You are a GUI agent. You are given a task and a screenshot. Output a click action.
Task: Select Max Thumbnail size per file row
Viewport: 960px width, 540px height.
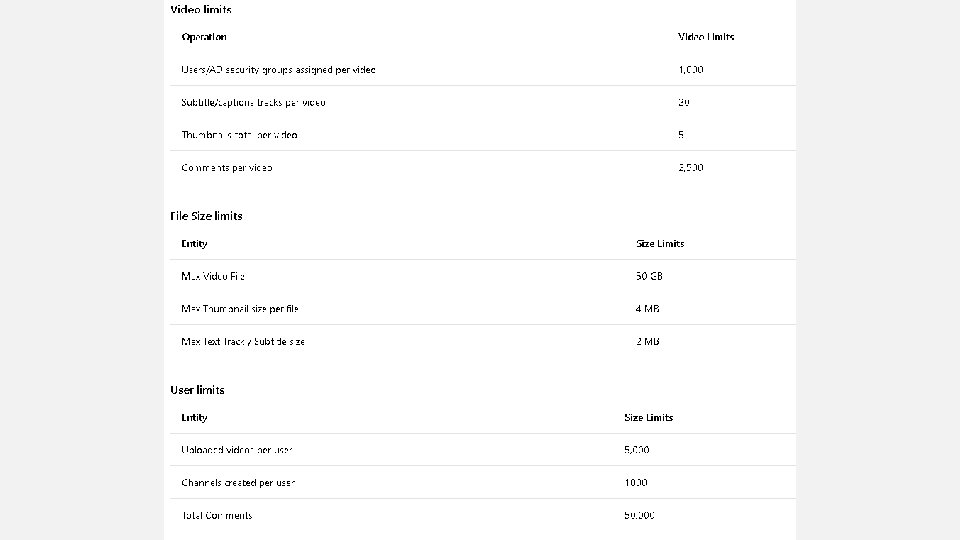(240, 309)
